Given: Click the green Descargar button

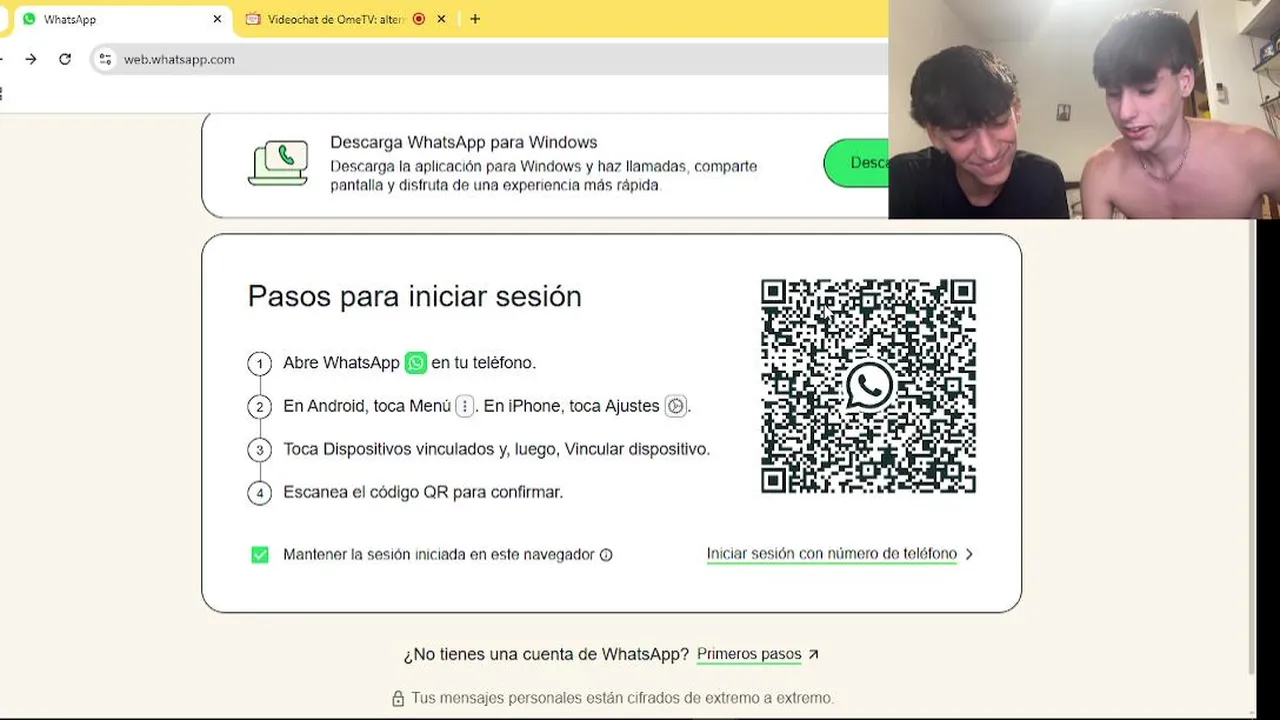Looking at the screenshot, I should (856, 162).
